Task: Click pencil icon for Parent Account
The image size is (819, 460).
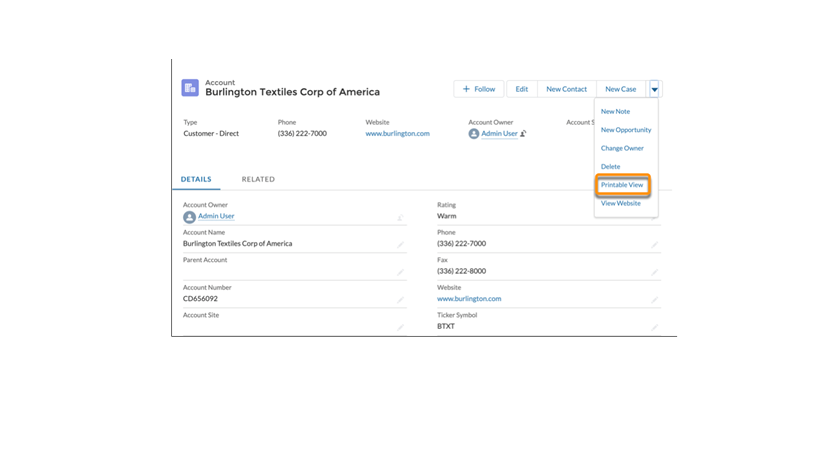Action: point(401,272)
